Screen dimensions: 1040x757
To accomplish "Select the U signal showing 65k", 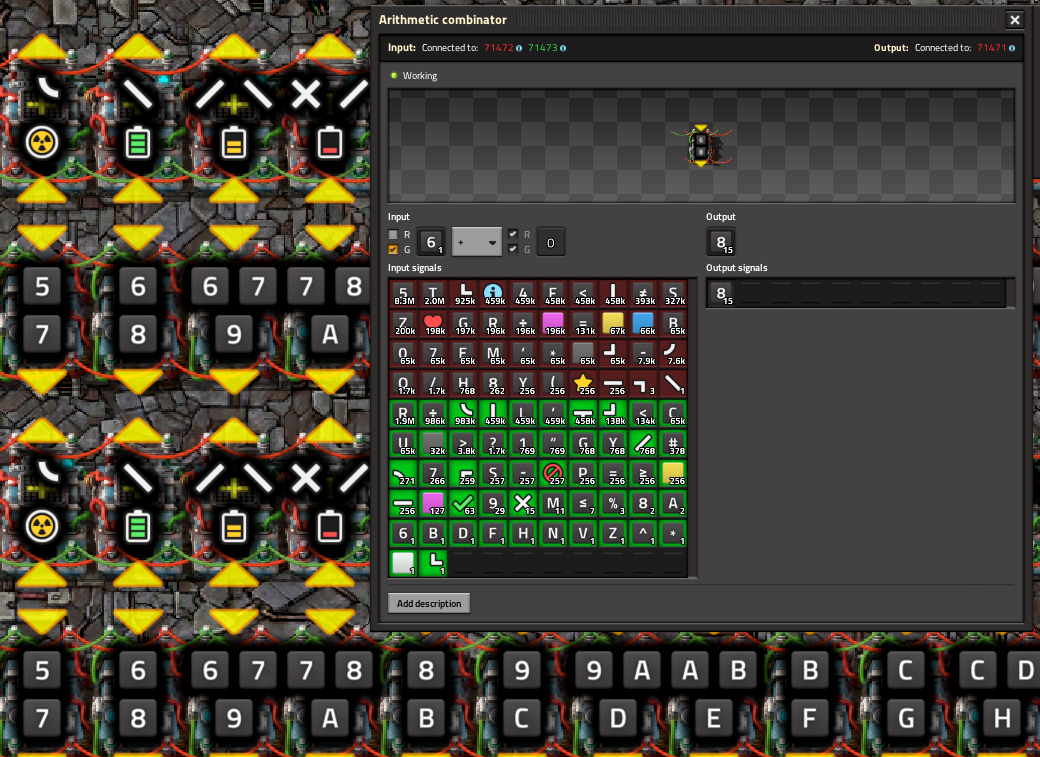I will tap(403, 444).
